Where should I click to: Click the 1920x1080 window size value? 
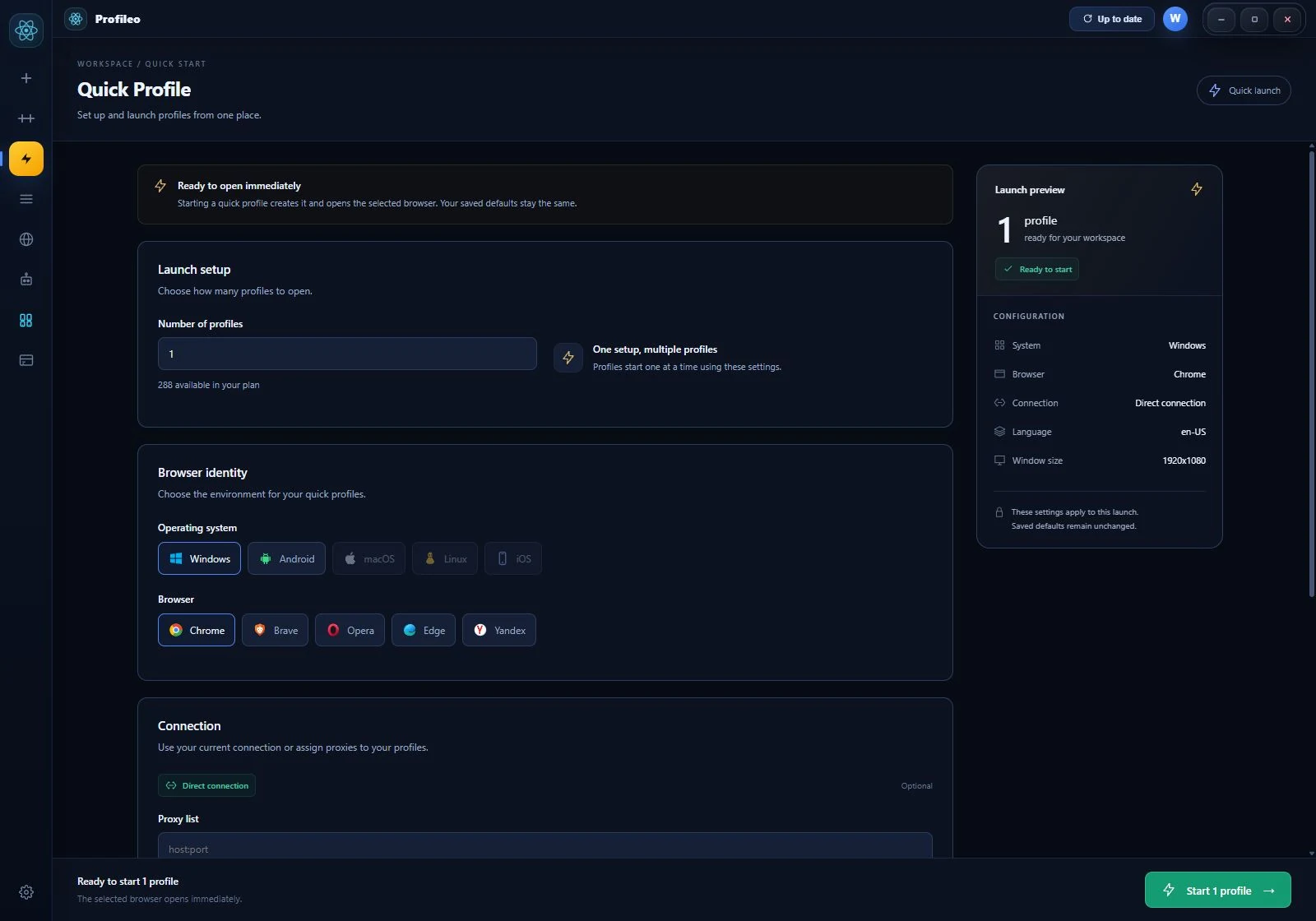tap(1184, 460)
